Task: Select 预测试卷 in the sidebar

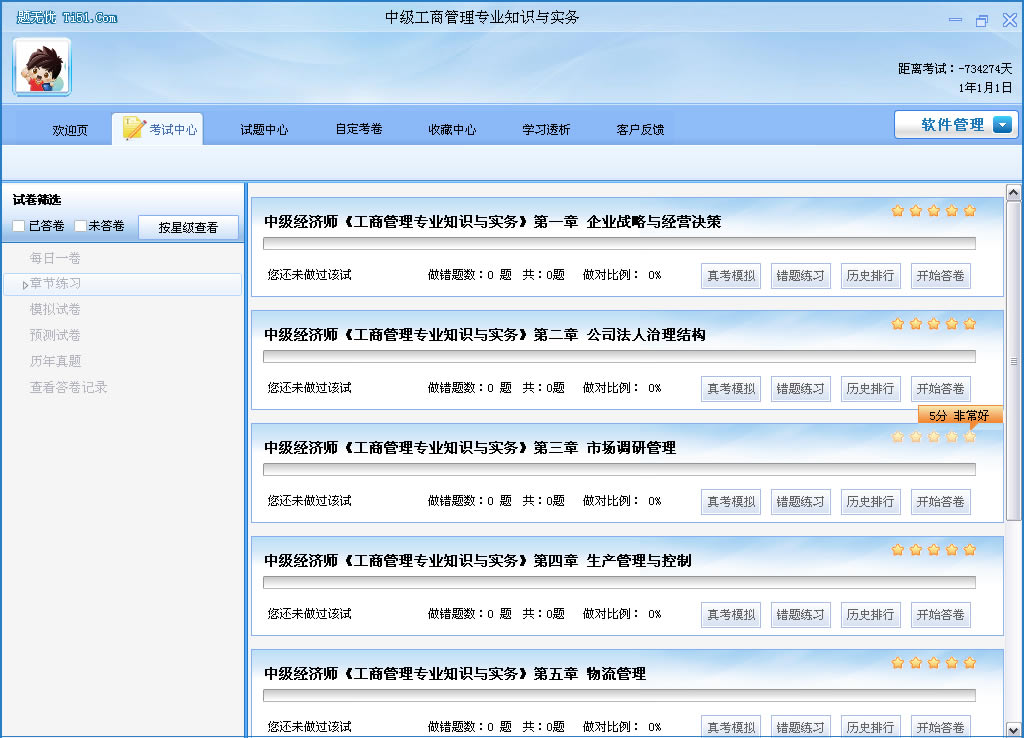Action: (x=55, y=335)
